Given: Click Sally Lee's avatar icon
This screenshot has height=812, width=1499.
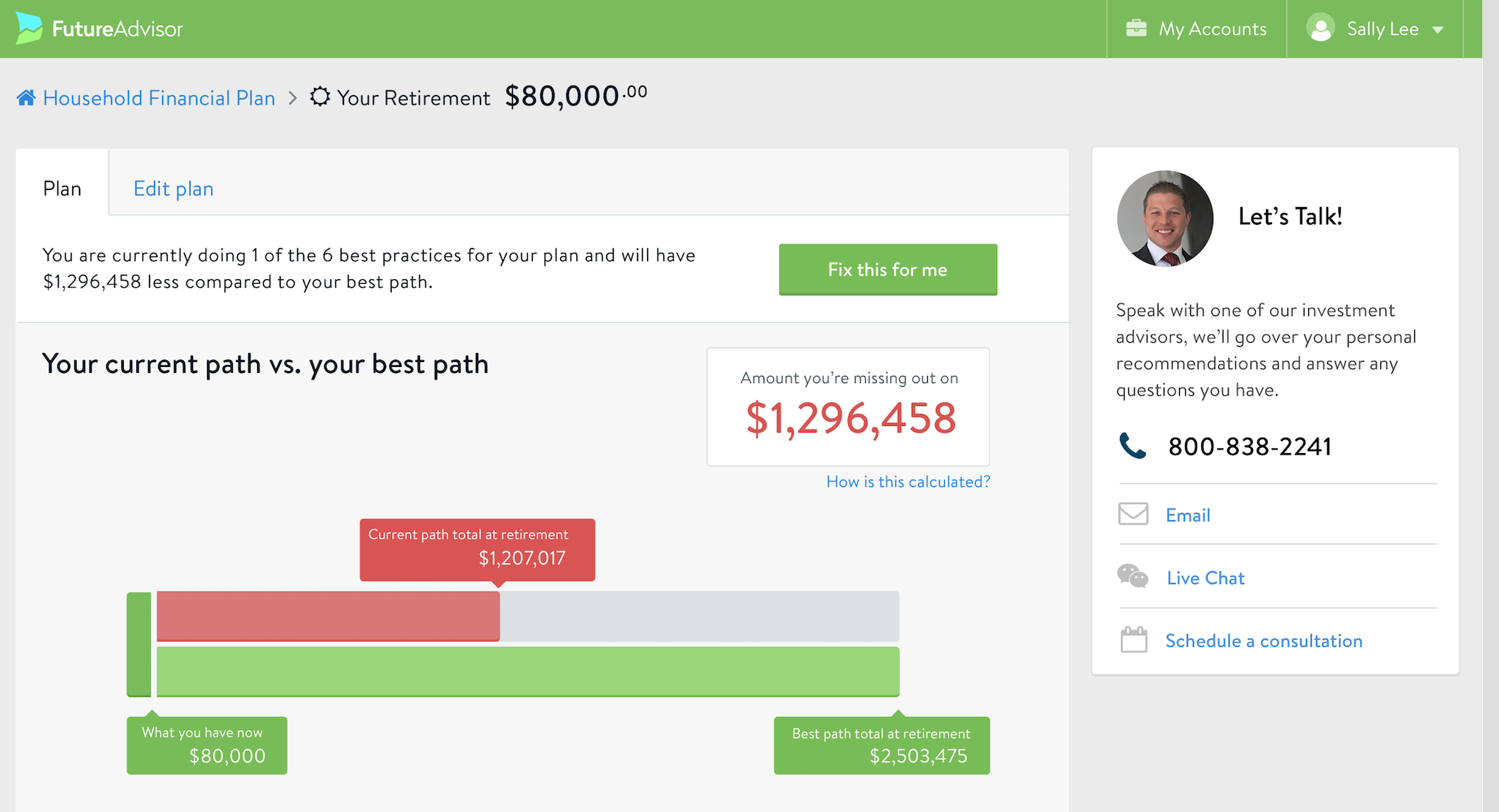Looking at the screenshot, I should (1321, 28).
